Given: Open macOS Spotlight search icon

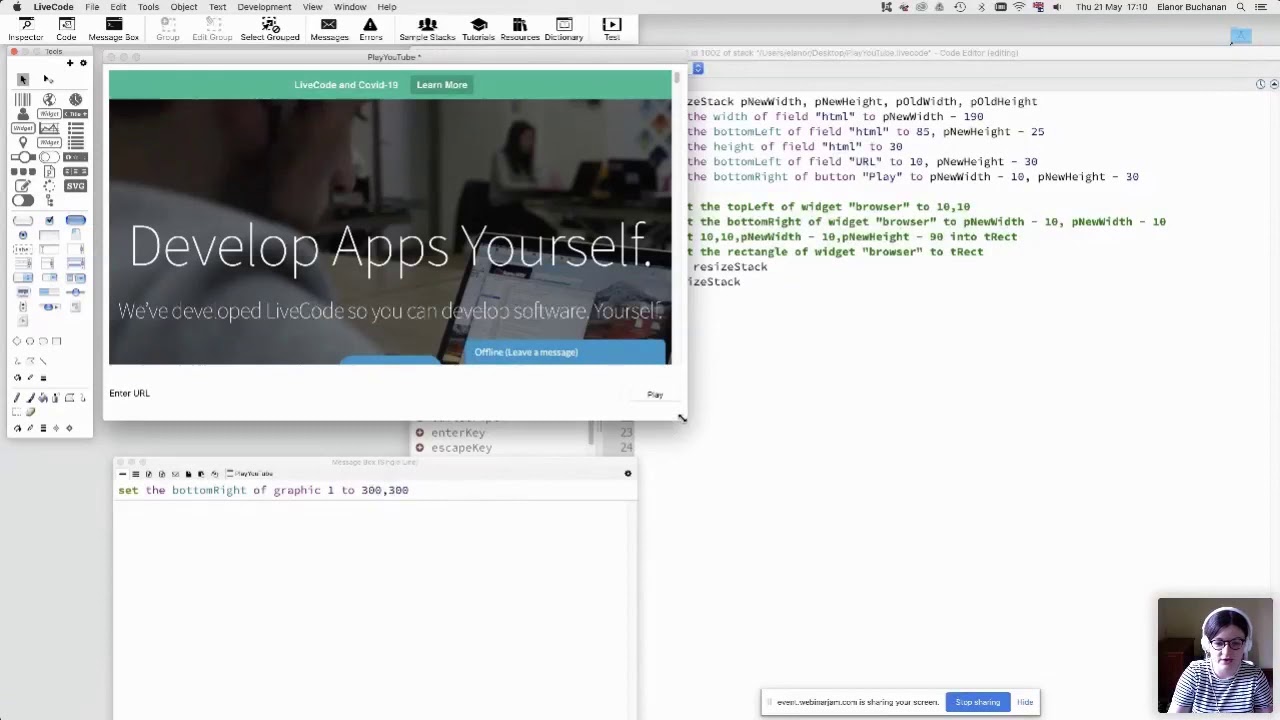Looking at the screenshot, I should click(1240, 7).
